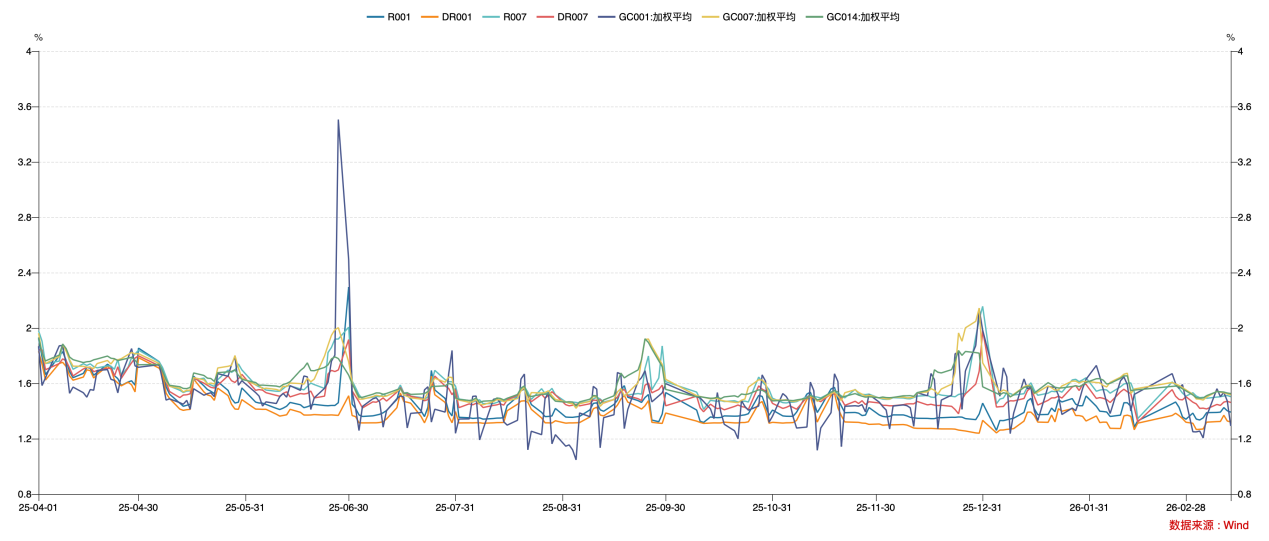Screen dimensions: 1269x541
Task: Click the yellow GC007 legend line marker
Action: point(713,17)
